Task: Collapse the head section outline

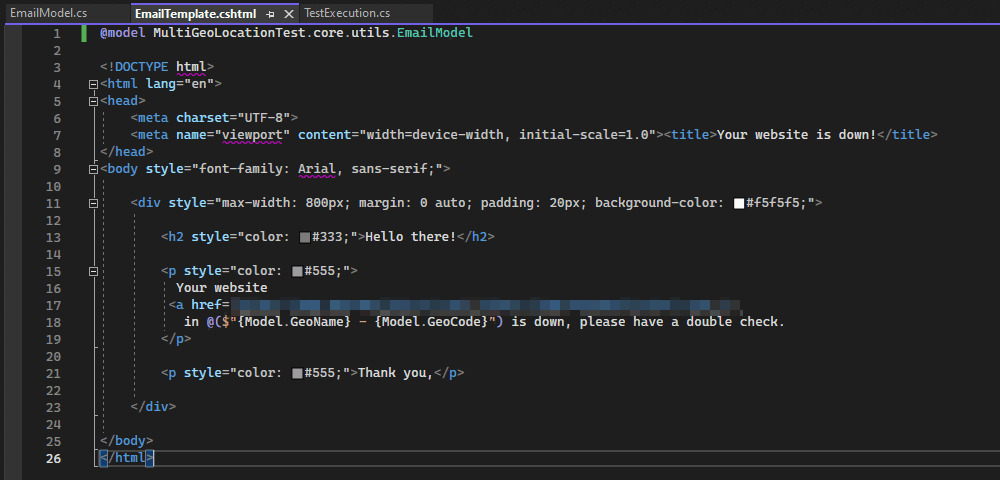Action: click(93, 101)
